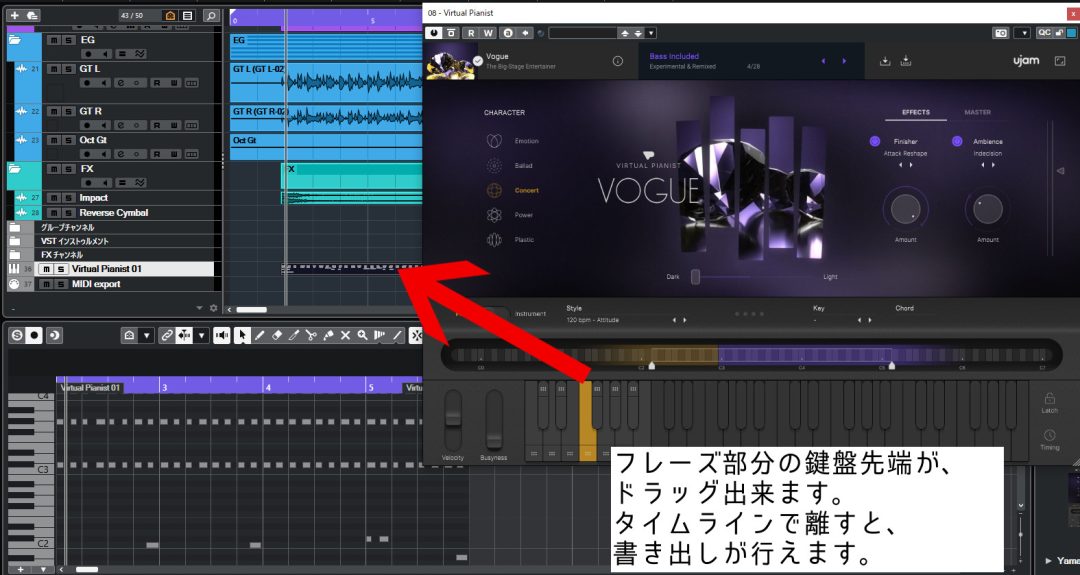Mute the GT L track
Image resolution: width=1080 pixels, height=575 pixels.
point(54,69)
